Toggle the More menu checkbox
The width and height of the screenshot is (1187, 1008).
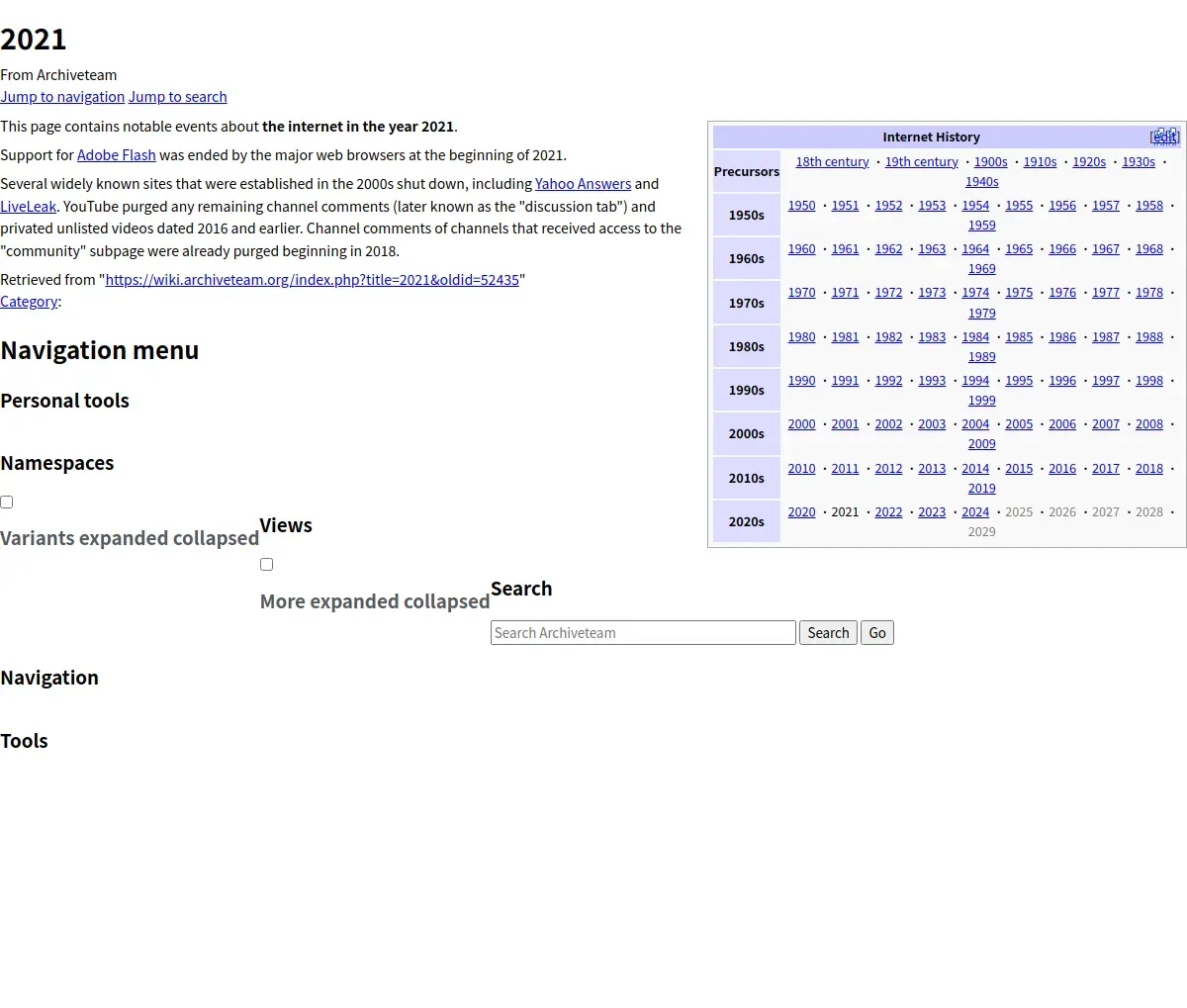[x=266, y=564]
